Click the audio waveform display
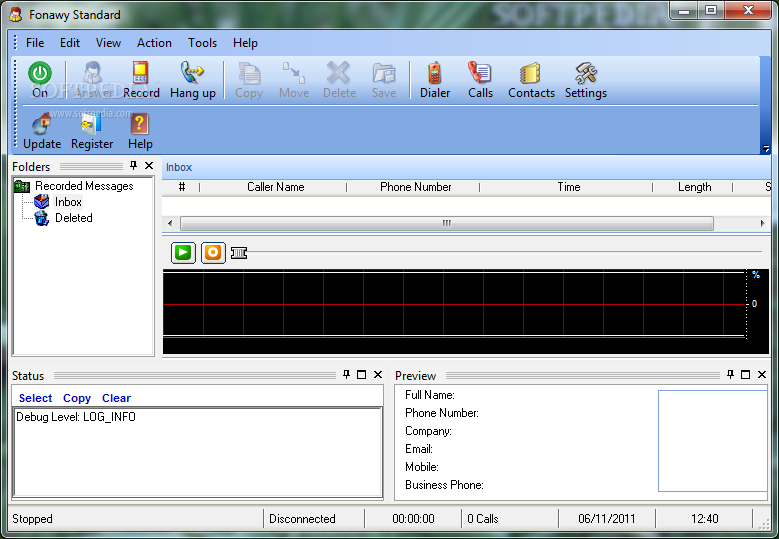This screenshot has width=779, height=539. coord(466,311)
